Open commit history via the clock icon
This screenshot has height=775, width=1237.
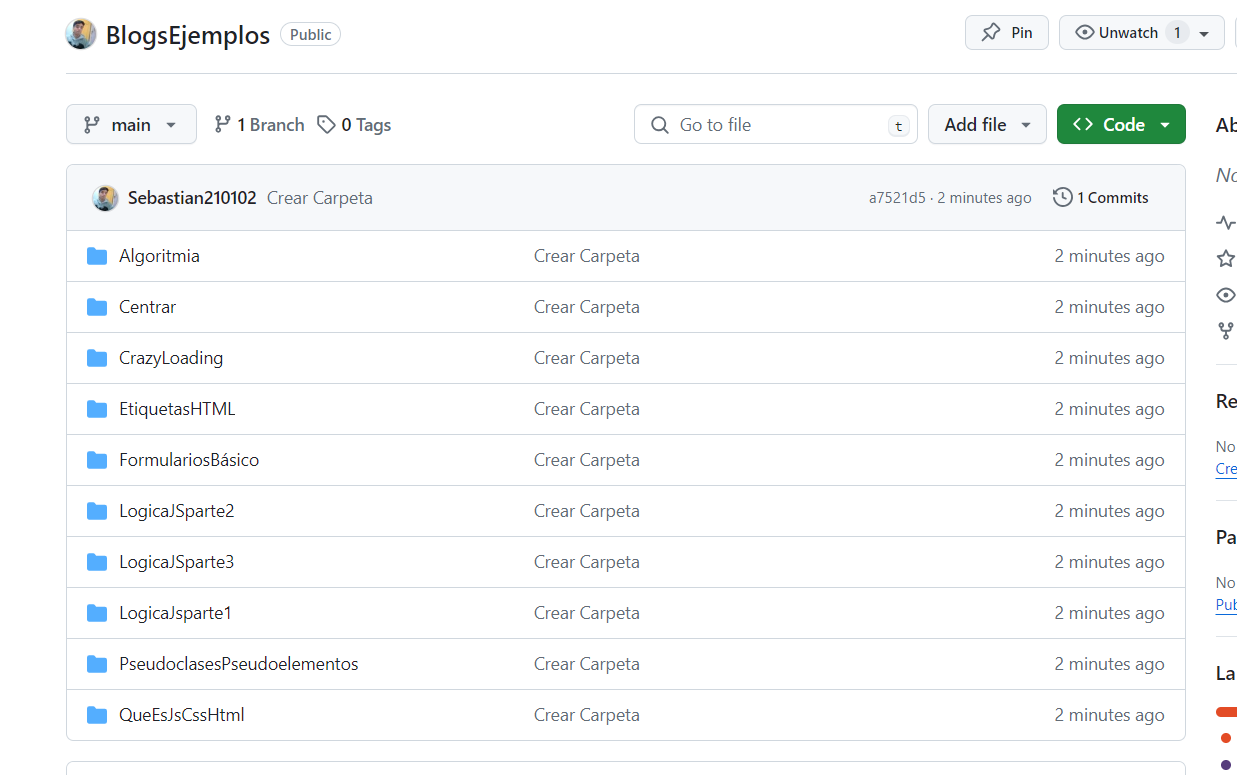click(x=1063, y=198)
